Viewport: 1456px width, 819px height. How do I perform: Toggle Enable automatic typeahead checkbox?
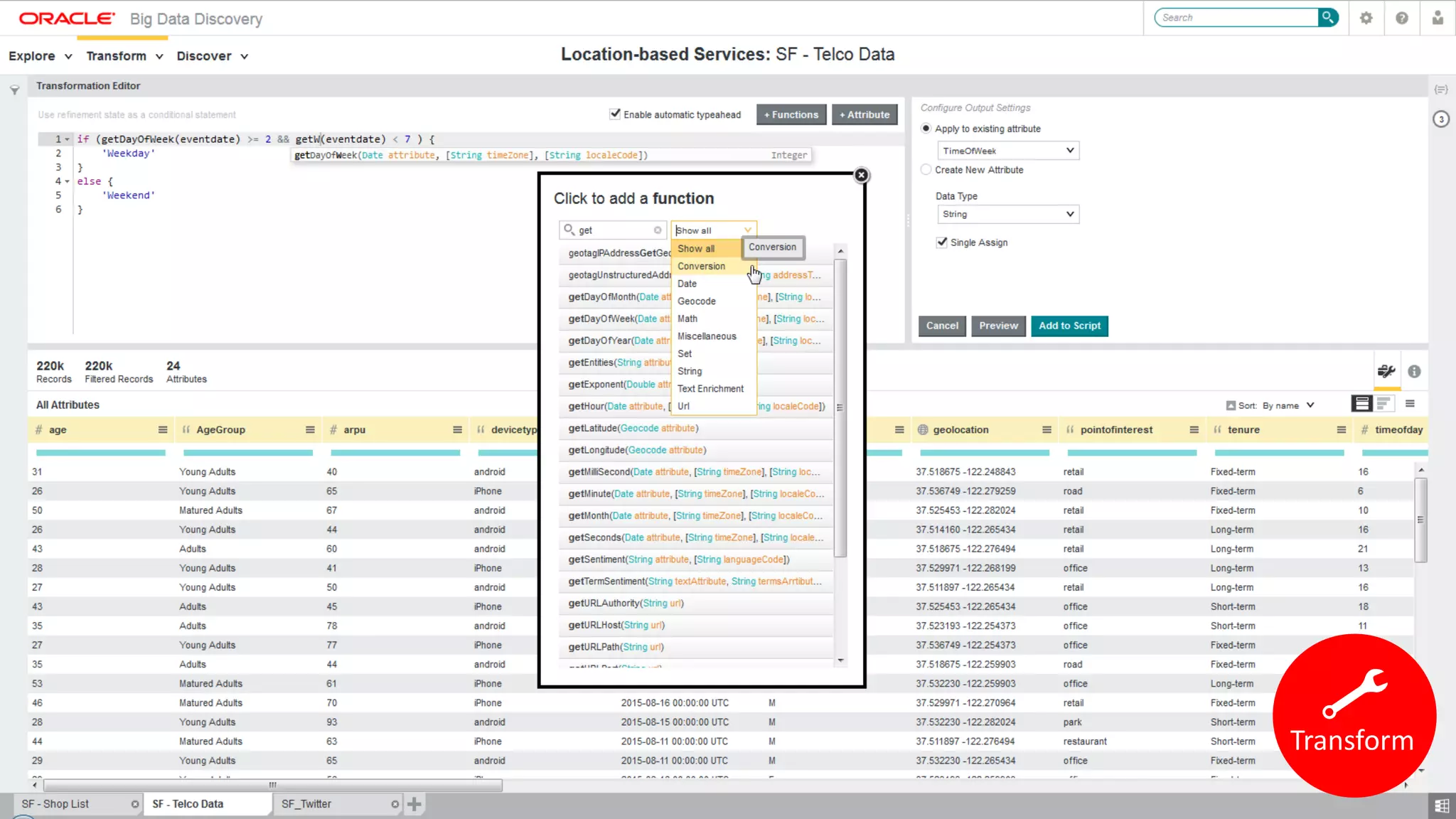pyautogui.click(x=615, y=114)
